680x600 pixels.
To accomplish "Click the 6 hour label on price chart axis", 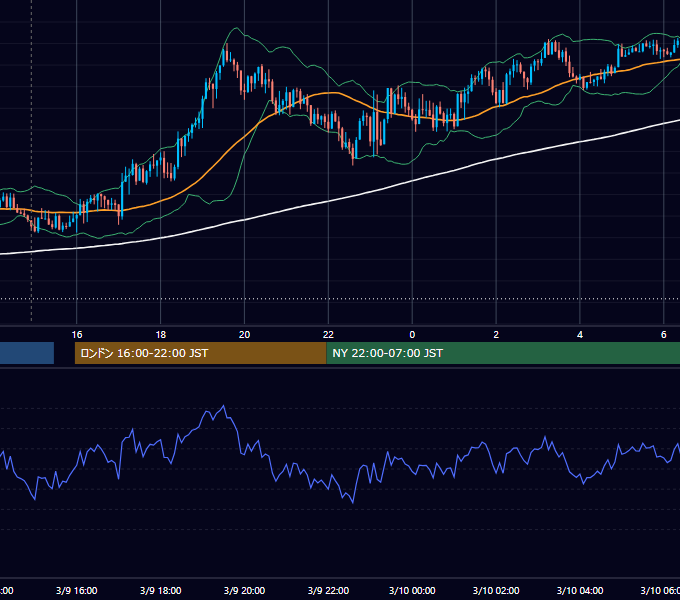I will [664, 334].
